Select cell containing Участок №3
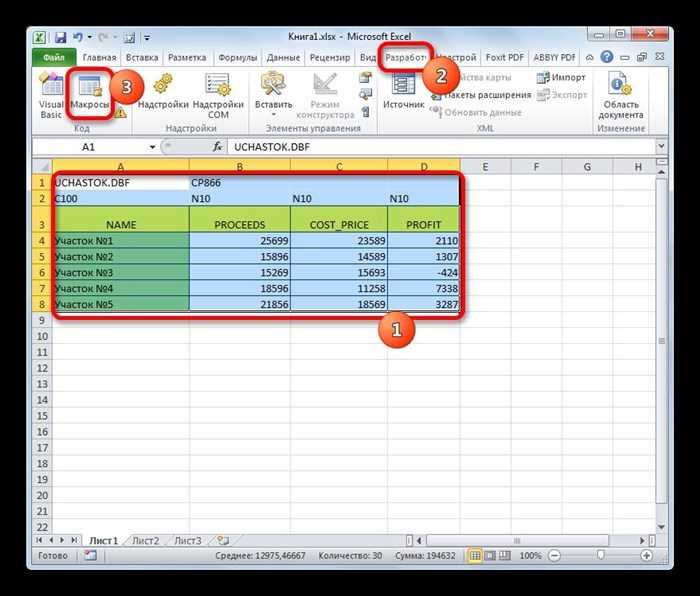The height and width of the screenshot is (596, 700). pyautogui.click(x=121, y=272)
